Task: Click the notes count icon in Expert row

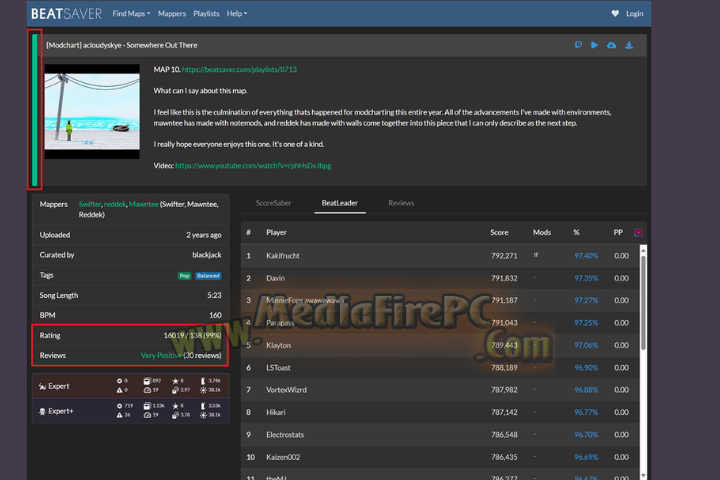Action: (x=147, y=381)
